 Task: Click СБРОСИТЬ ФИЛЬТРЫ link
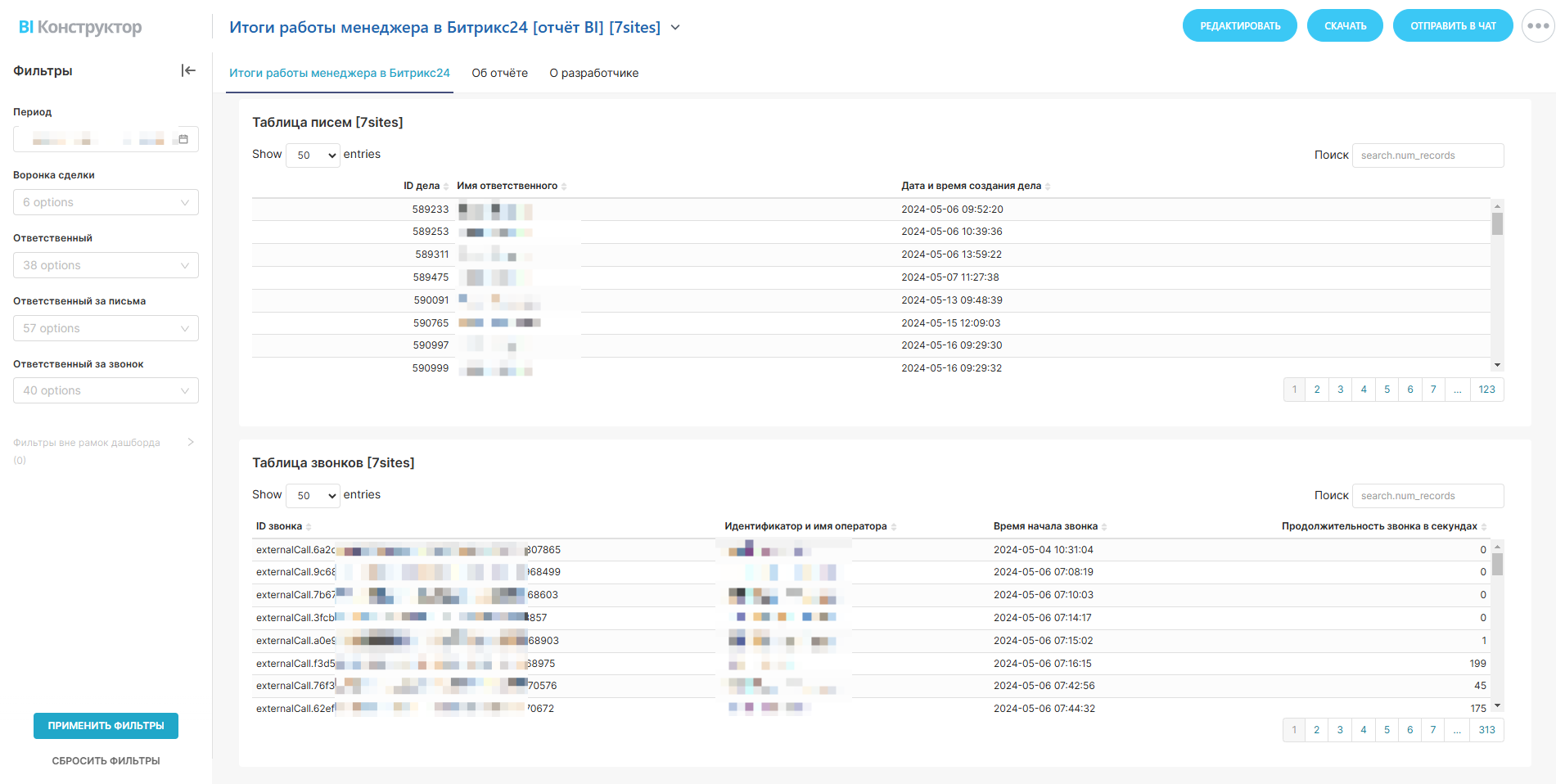click(106, 761)
